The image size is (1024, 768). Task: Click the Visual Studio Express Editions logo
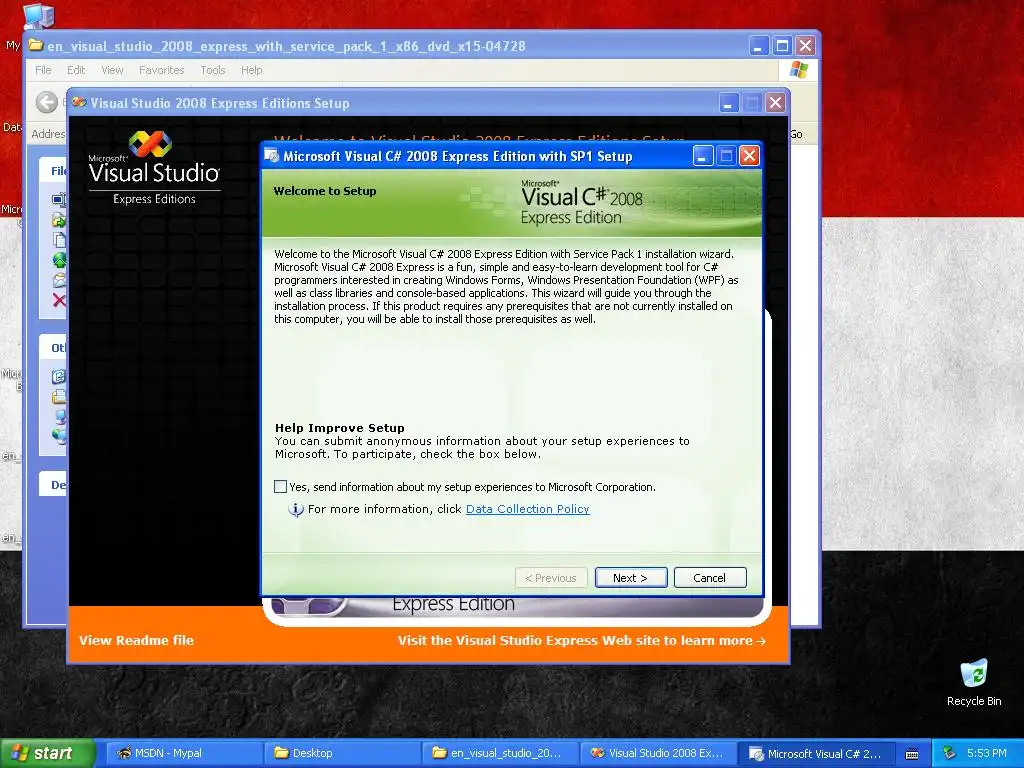click(x=154, y=168)
